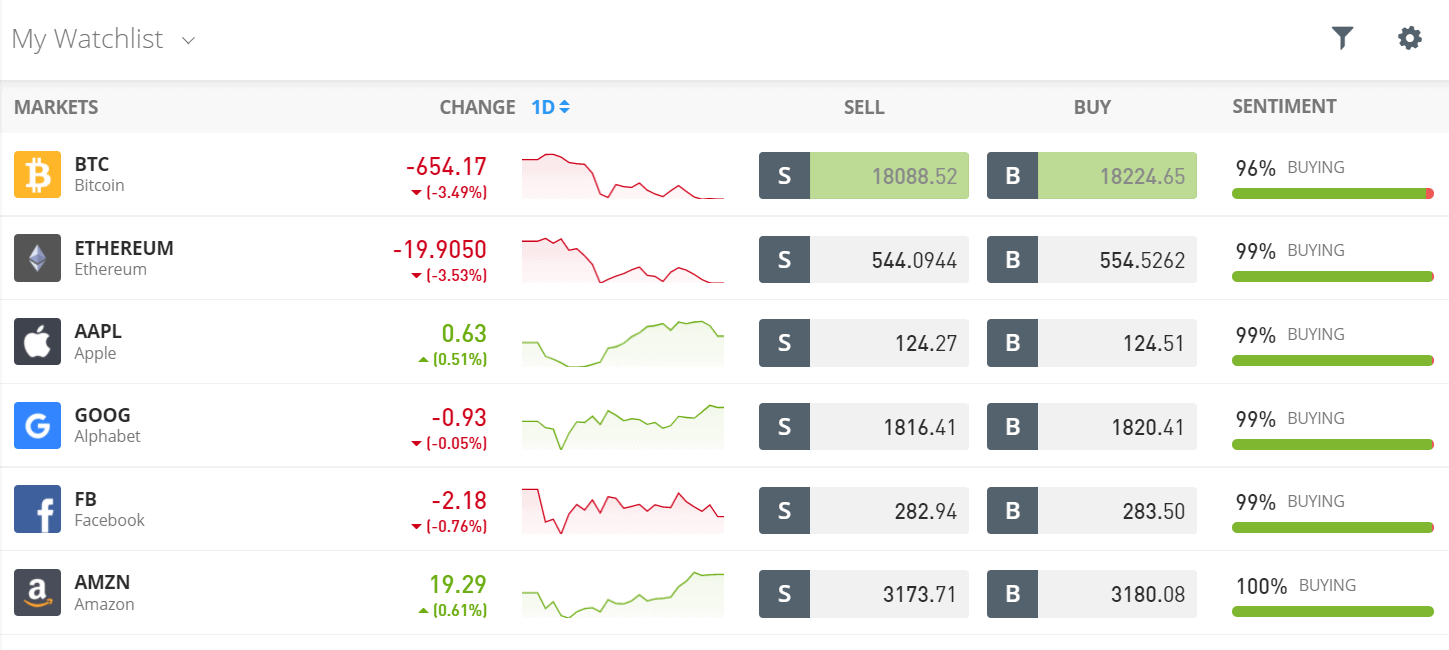Open the Alphabet Google logo icon
1449x650 pixels.
[37, 425]
